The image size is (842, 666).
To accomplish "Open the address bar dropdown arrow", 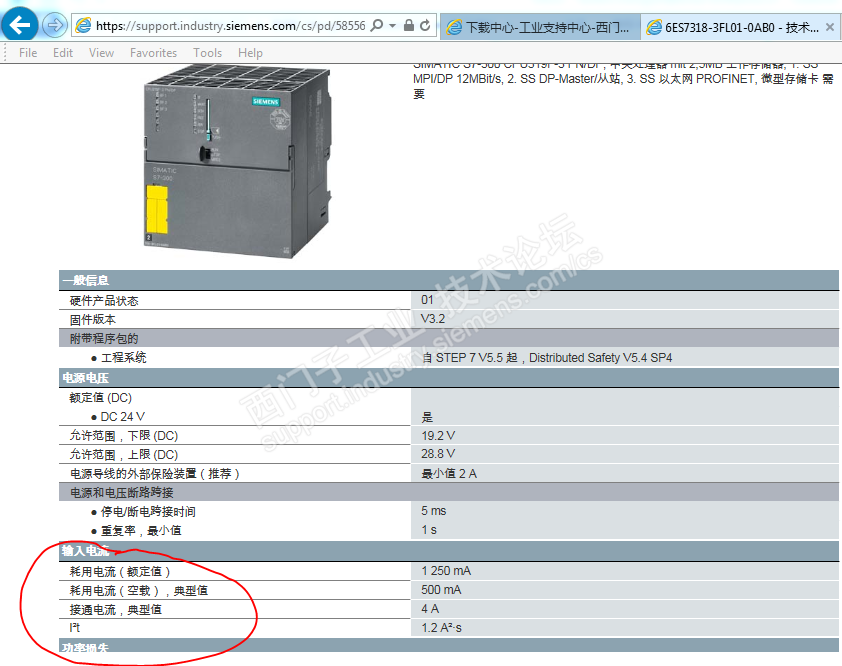I will pyautogui.click(x=393, y=25).
